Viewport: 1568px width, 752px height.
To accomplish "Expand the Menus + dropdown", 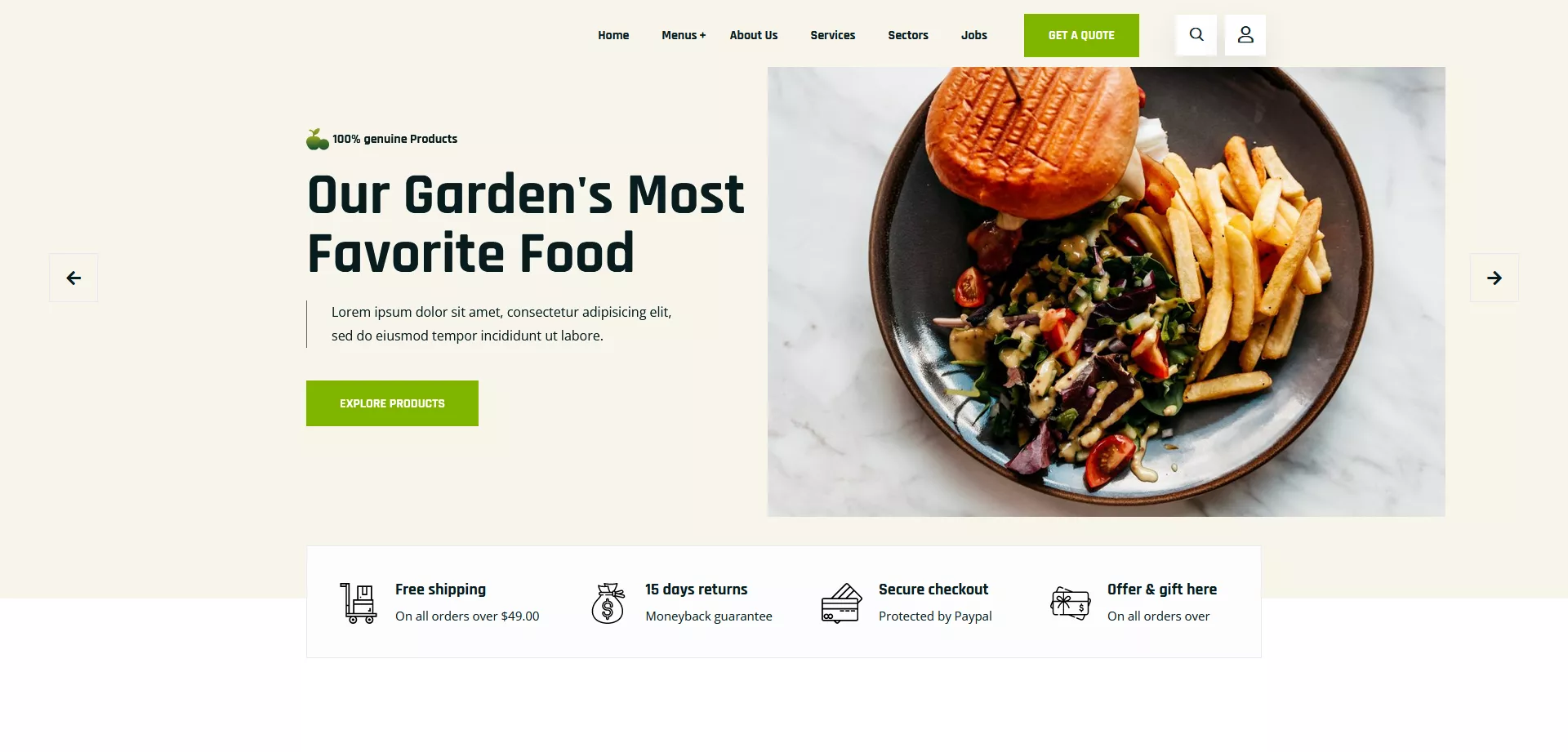I will click(x=684, y=35).
